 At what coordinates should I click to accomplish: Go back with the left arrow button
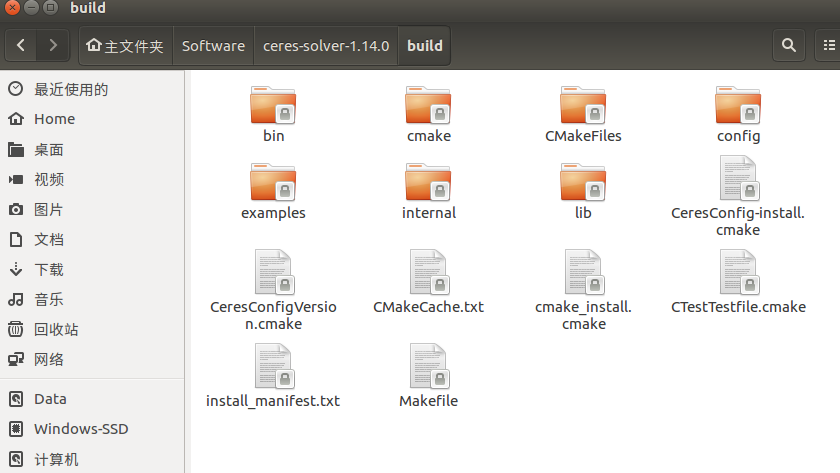(21, 46)
